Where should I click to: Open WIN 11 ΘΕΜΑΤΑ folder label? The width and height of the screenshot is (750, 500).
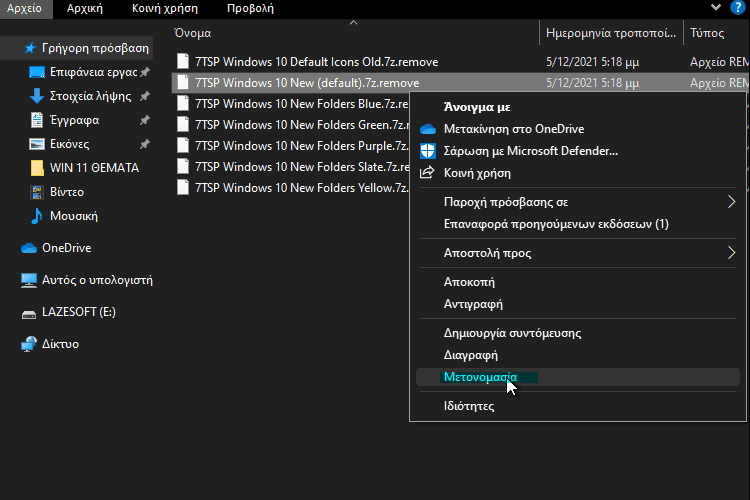(94, 168)
